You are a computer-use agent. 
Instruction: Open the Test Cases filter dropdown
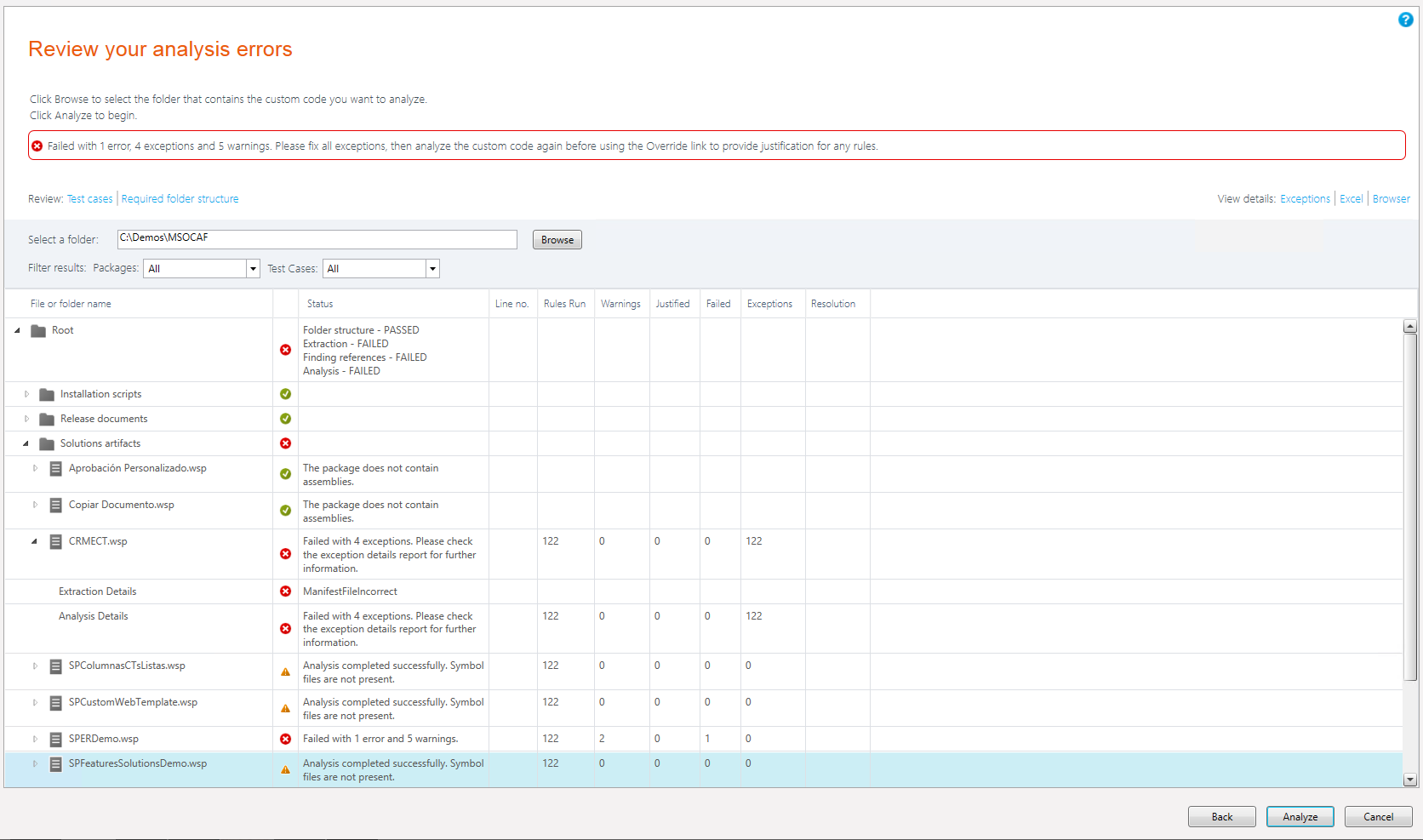pyautogui.click(x=432, y=269)
